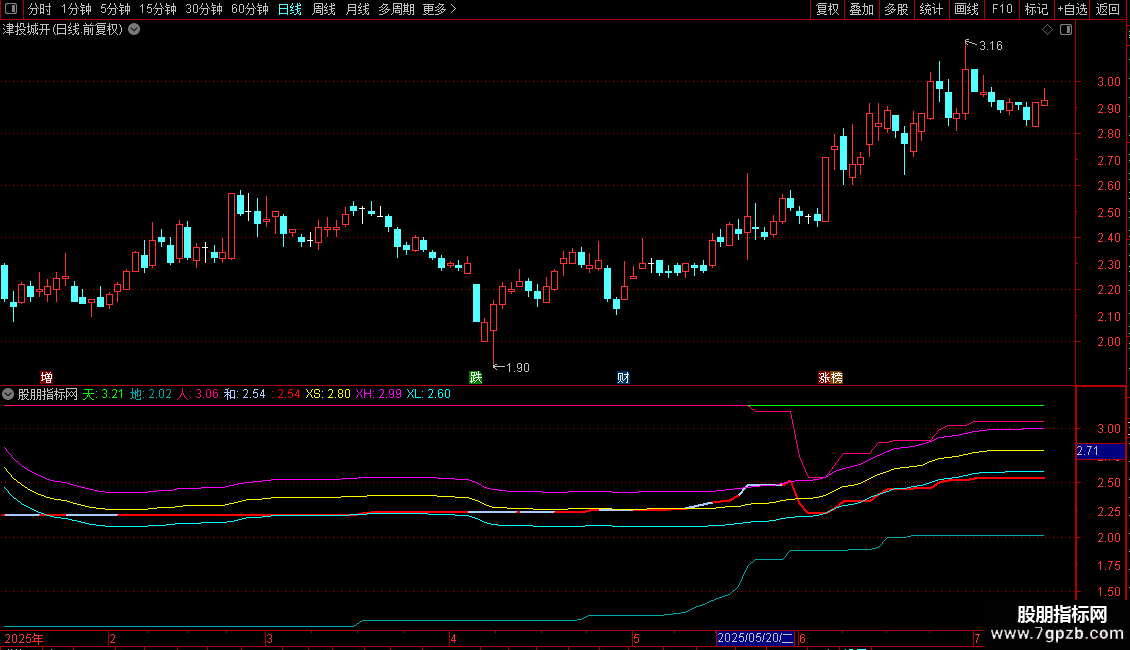Select the 60分钟 period tab
The width and height of the screenshot is (1130, 650).
[249, 9]
